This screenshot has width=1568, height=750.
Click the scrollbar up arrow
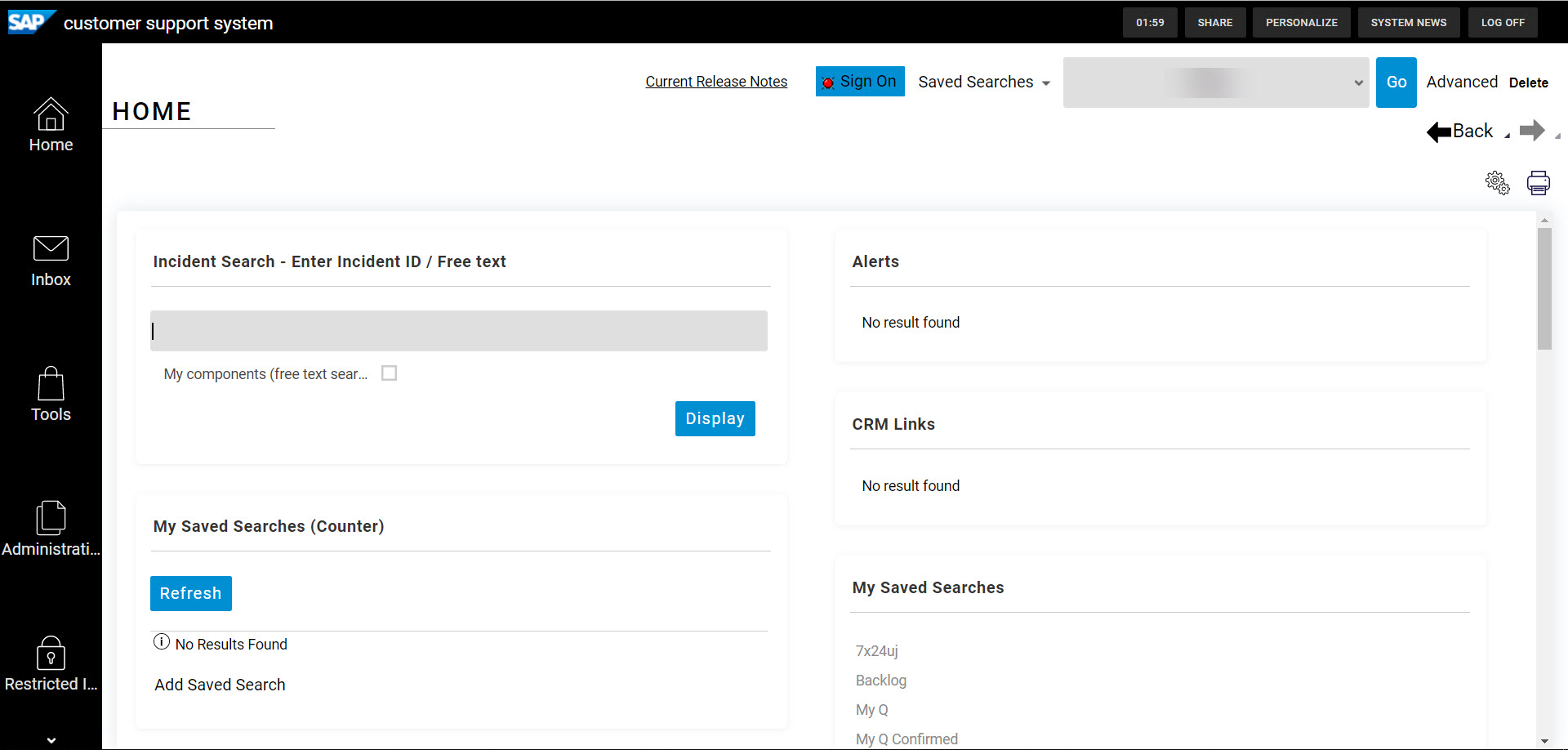coord(1544,221)
